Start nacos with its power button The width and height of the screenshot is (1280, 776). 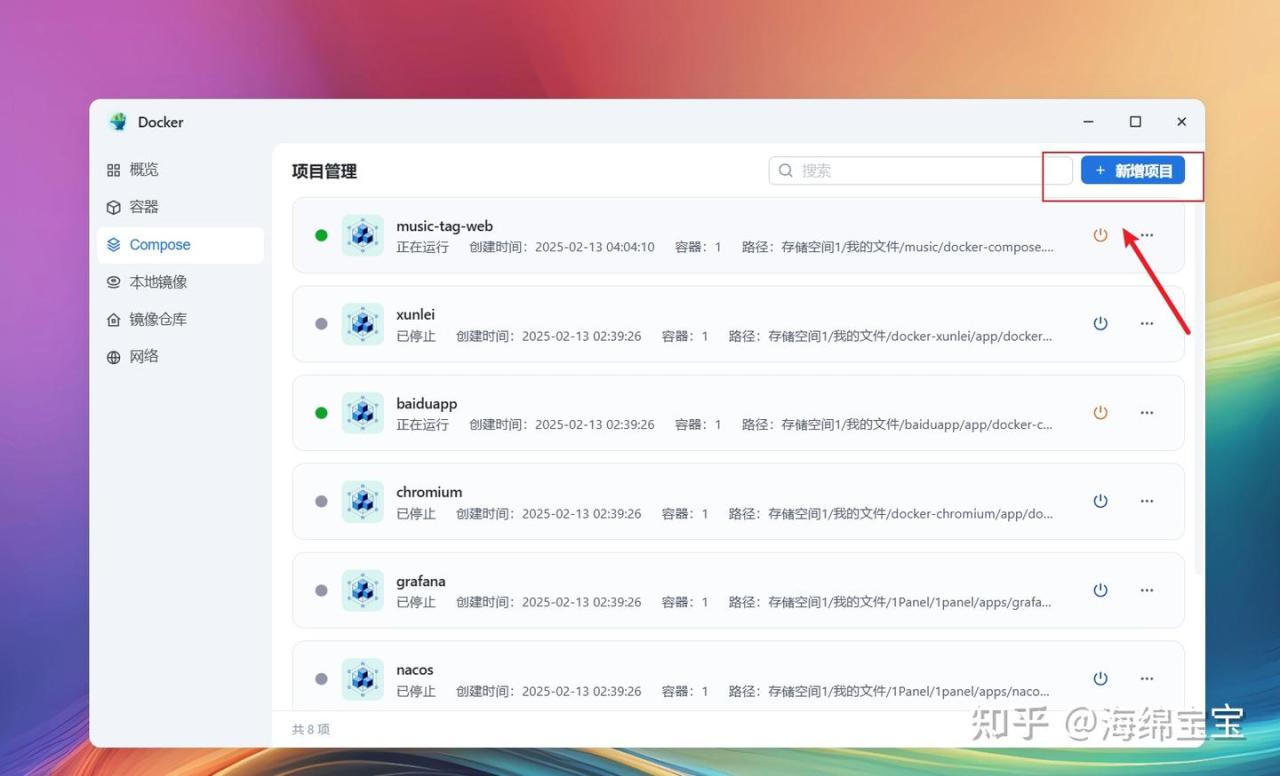coord(1100,678)
